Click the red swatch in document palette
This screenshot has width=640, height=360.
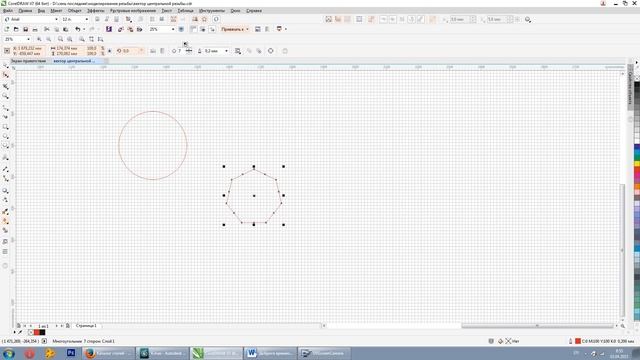click(x=36, y=333)
